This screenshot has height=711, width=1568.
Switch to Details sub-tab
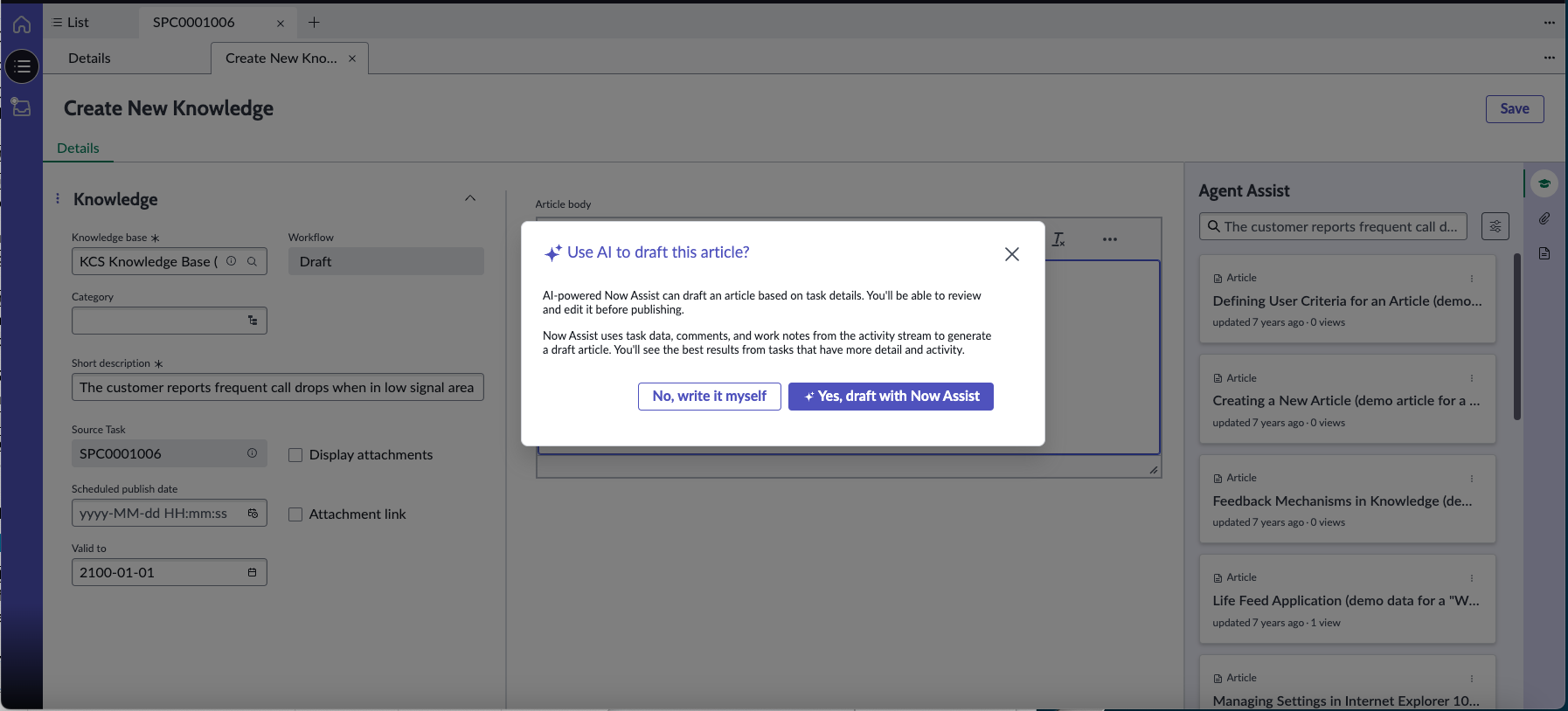pyautogui.click(x=89, y=59)
